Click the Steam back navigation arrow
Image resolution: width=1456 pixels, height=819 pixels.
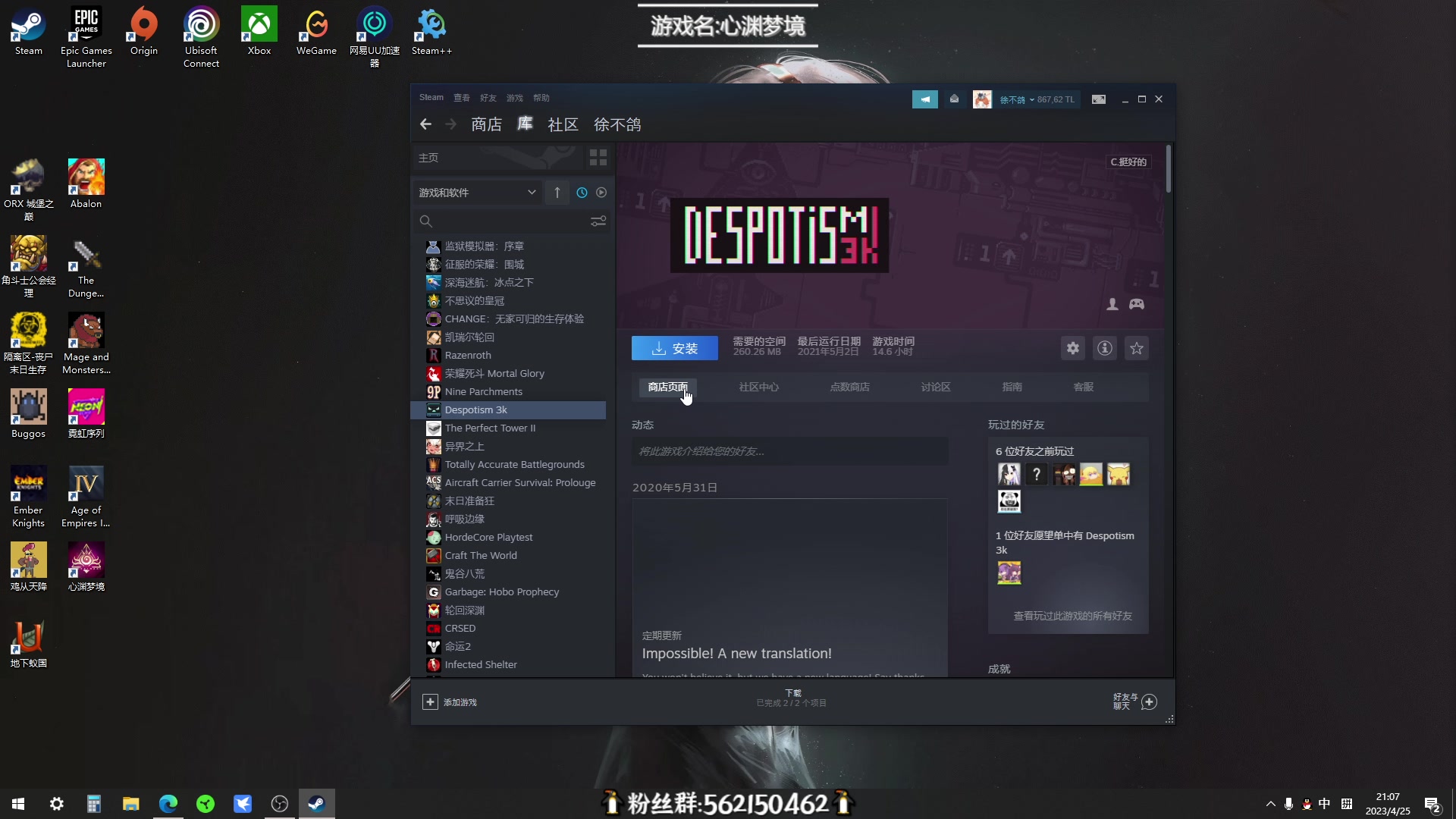(425, 124)
